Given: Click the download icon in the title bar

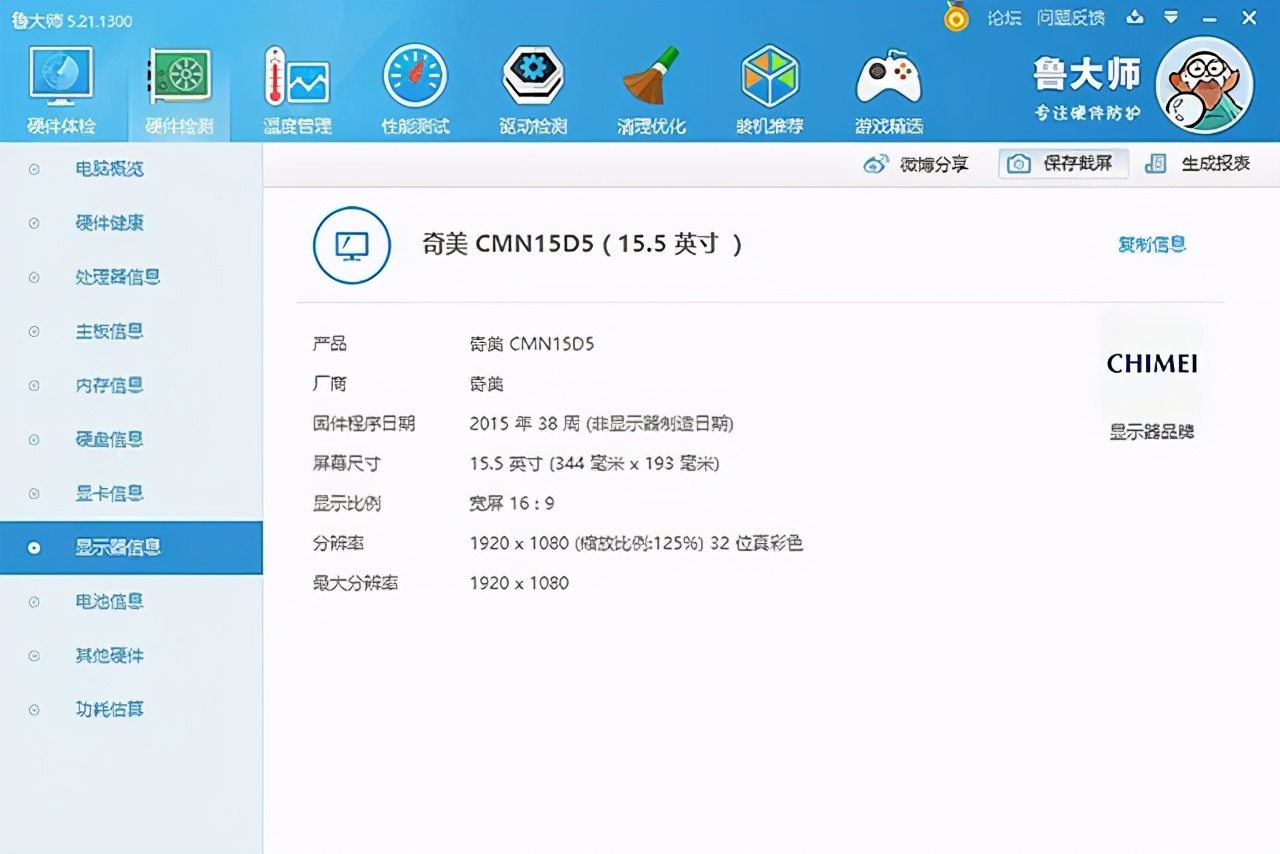Looking at the screenshot, I should (x=1134, y=17).
